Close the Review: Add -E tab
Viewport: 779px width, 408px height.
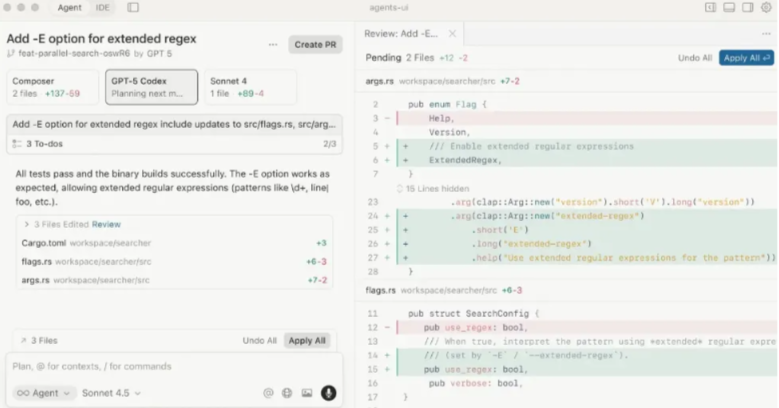click(452, 34)
